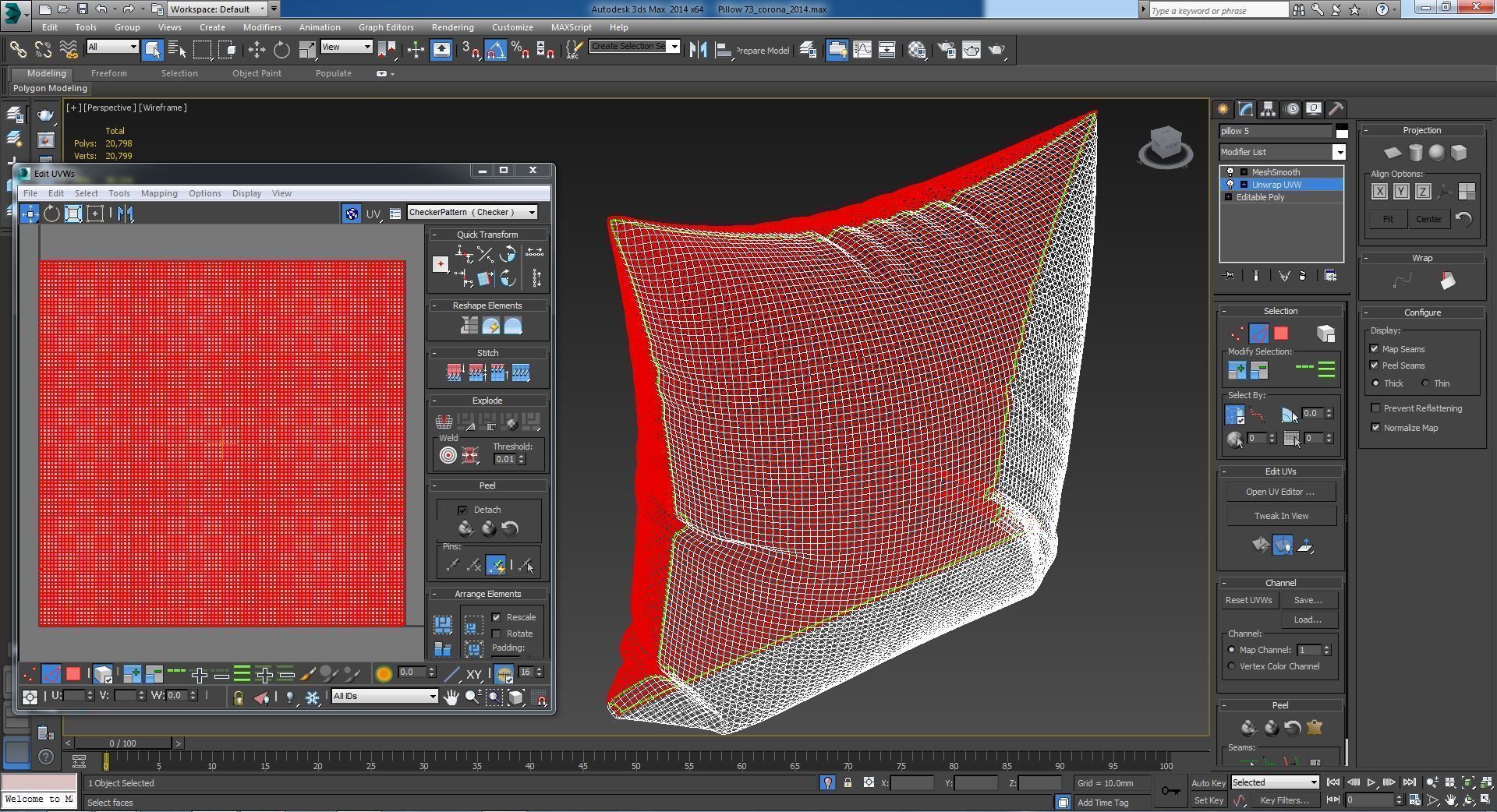
Task: Toggle the Map Seams checkbox
Action: pos(1375,349)
